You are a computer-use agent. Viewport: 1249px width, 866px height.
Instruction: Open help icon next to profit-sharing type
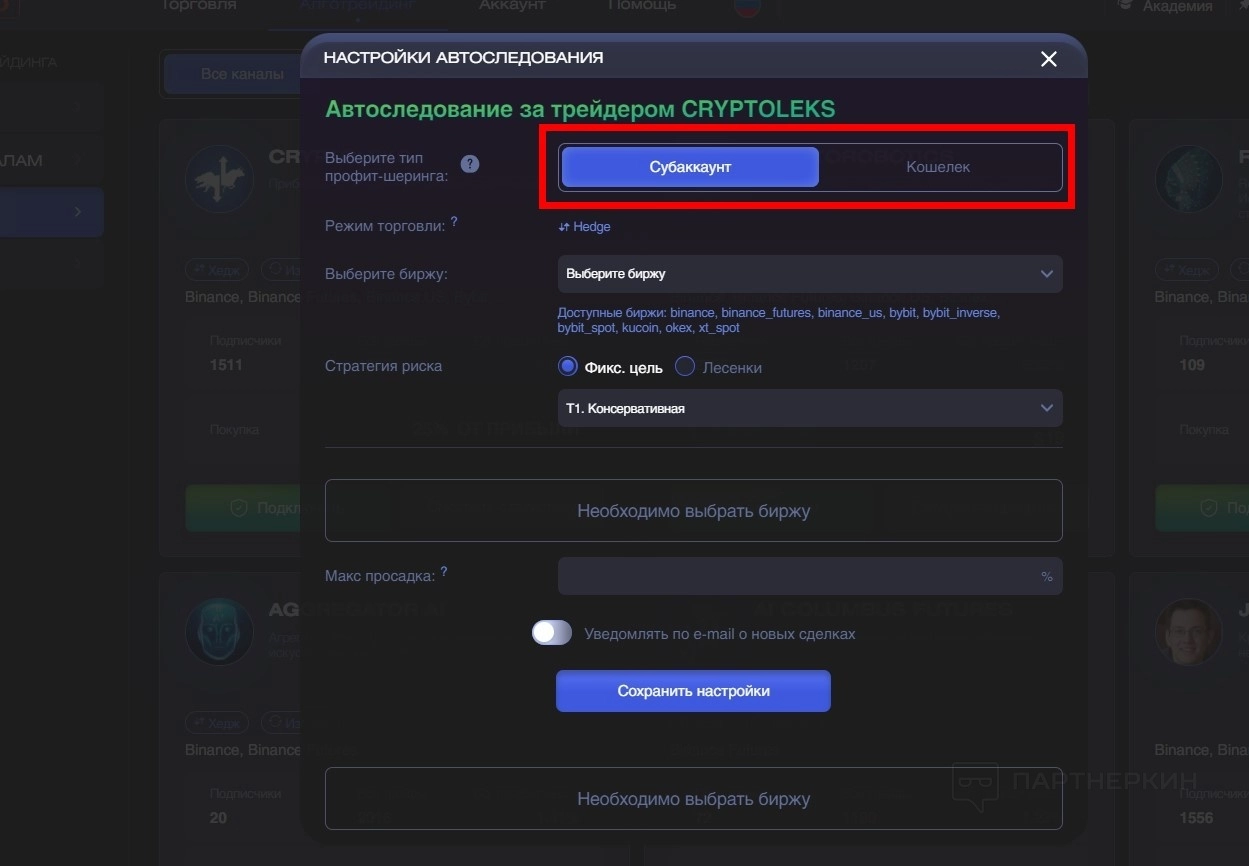[470, 164]
